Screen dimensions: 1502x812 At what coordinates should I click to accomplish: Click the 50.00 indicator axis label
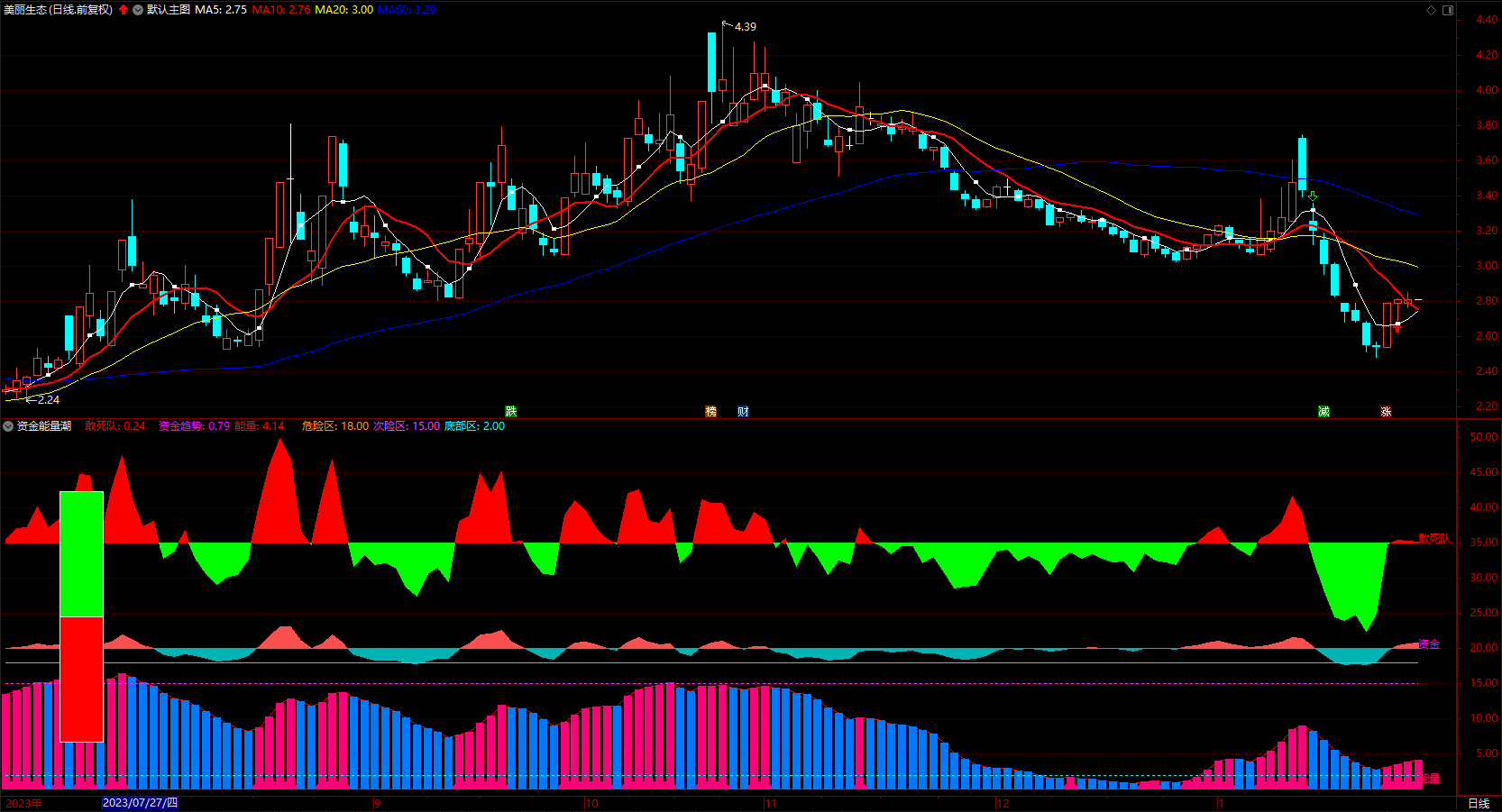1484,437
